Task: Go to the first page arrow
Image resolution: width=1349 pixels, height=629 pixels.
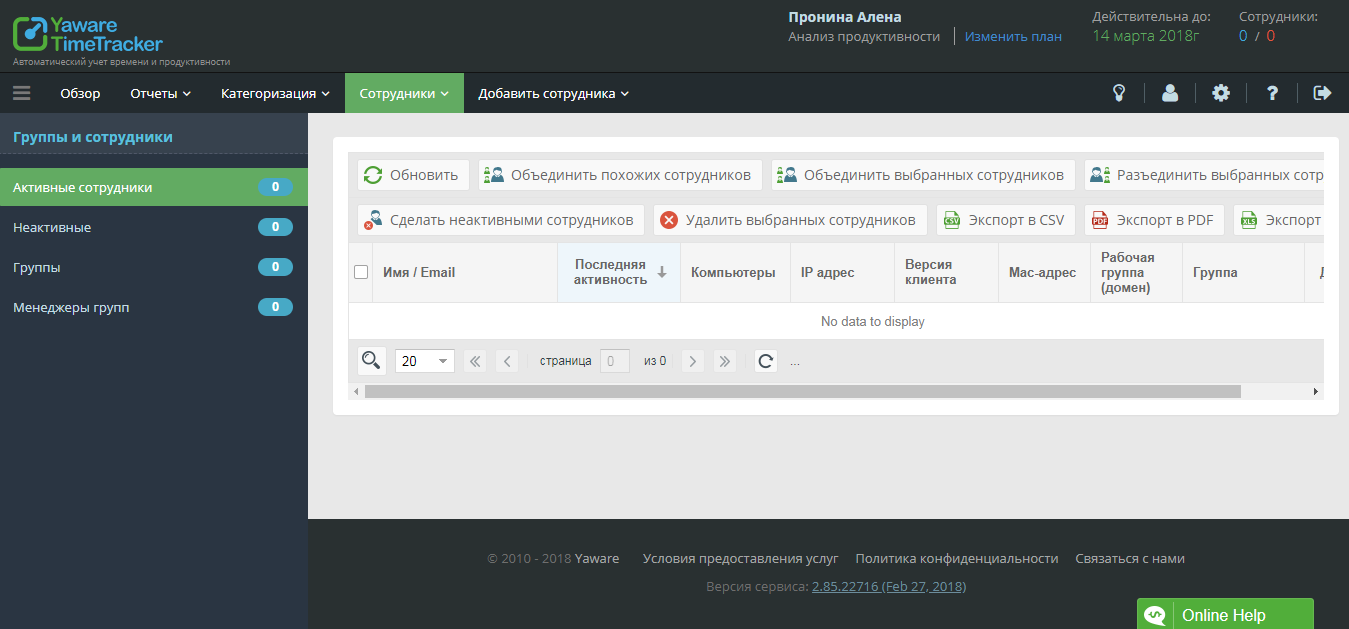Action: (475, 361)
